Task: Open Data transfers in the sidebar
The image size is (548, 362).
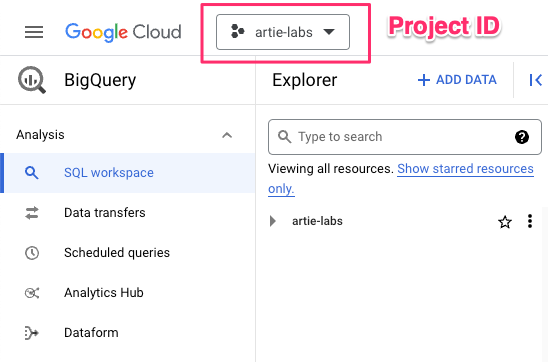Action: pos(128,212)
